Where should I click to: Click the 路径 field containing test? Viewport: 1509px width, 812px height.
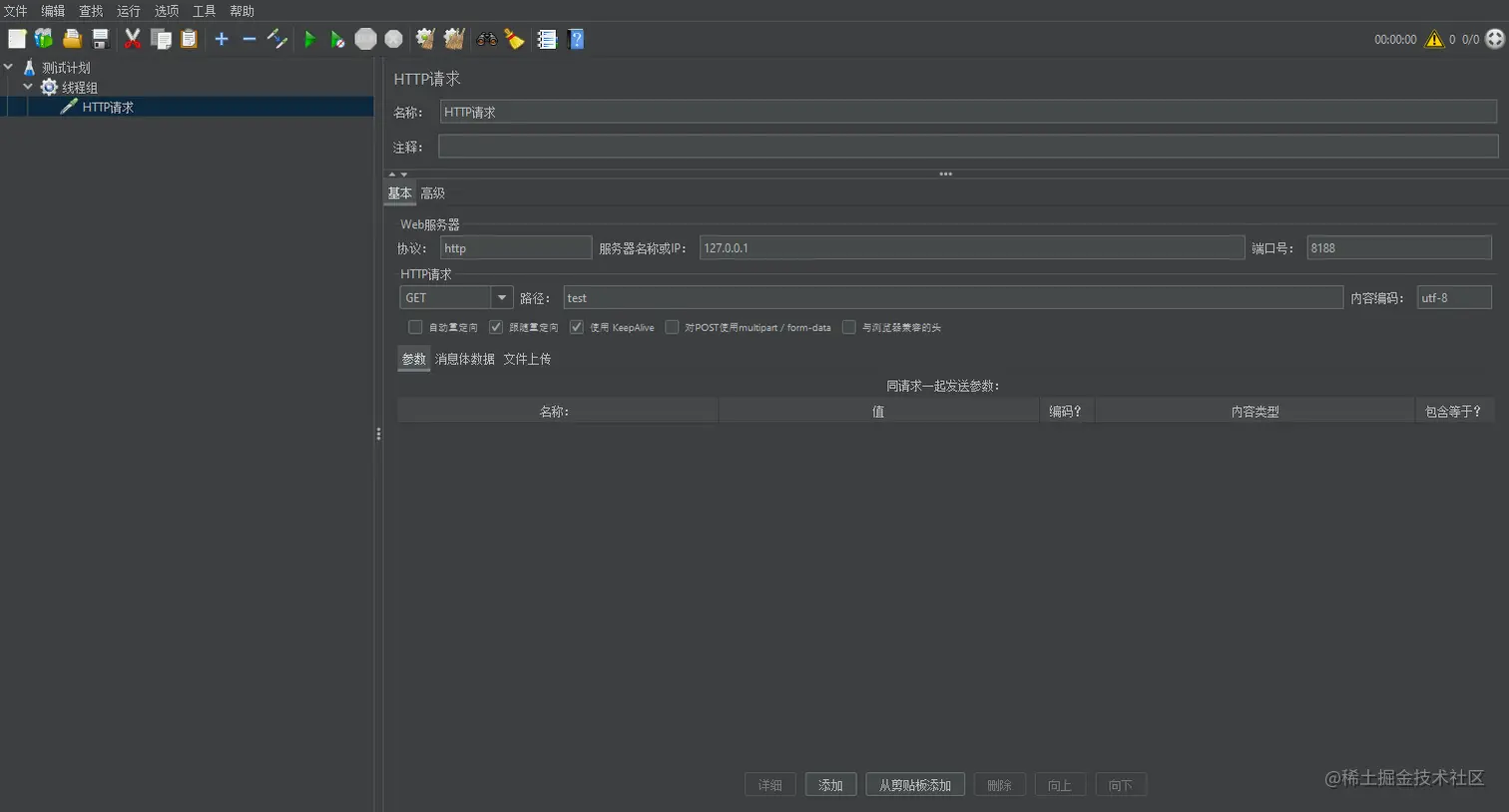953,297
